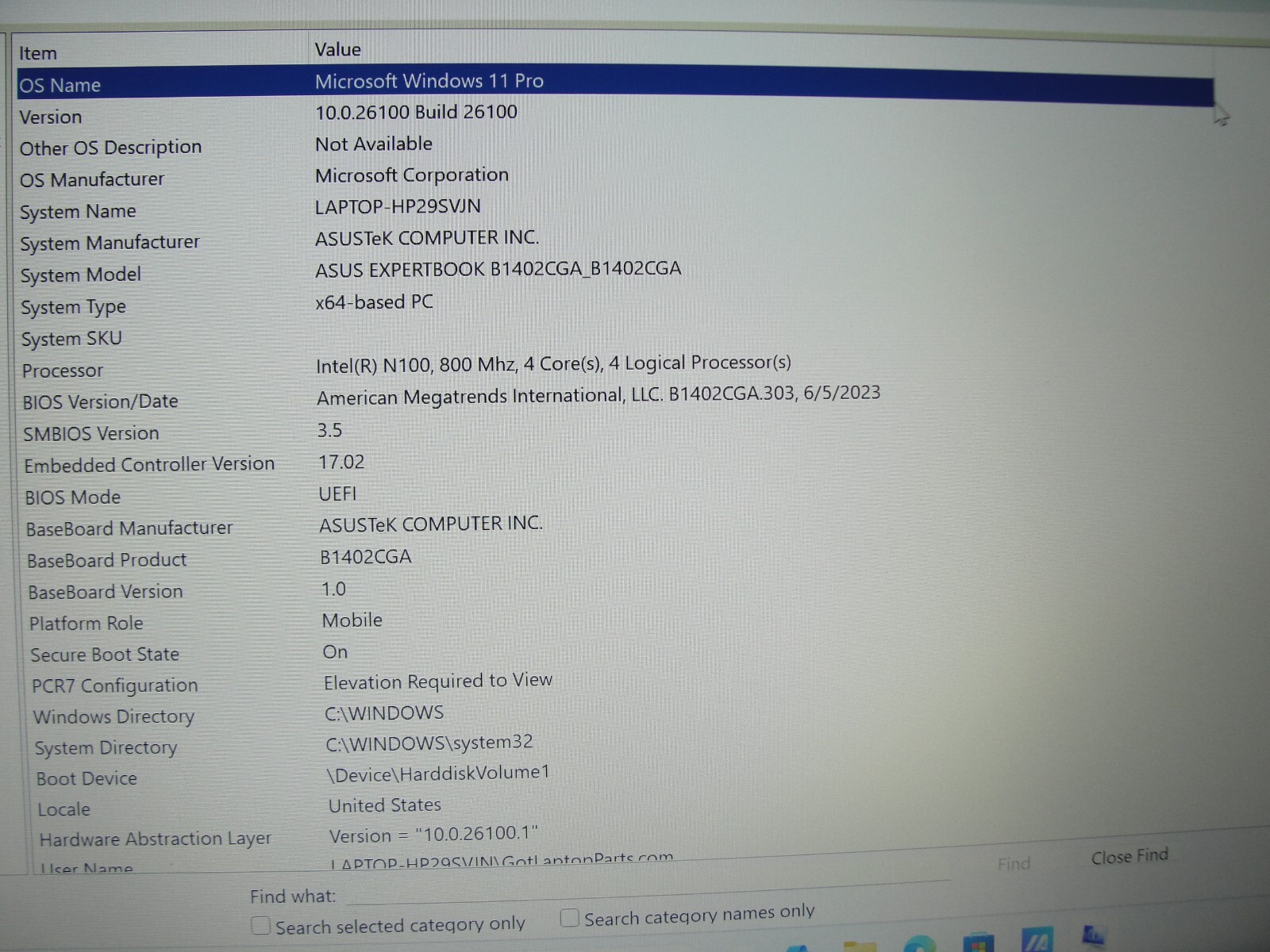Click the value Version = "10.0.26100.1"
Image resolution: width=1270 pixels, height=952 pixels.
[434, 835]
